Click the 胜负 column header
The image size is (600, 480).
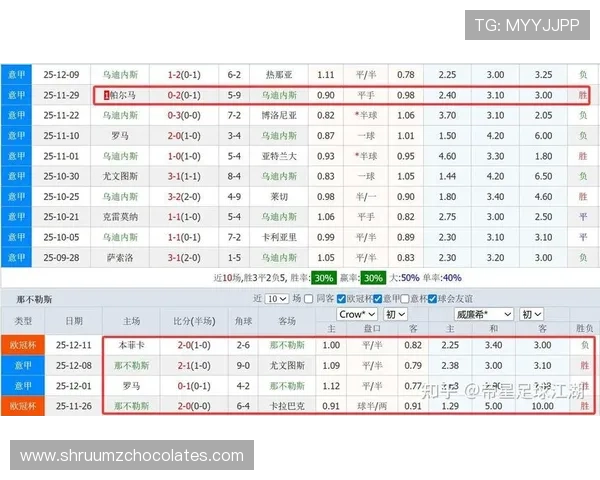point(584,328)
